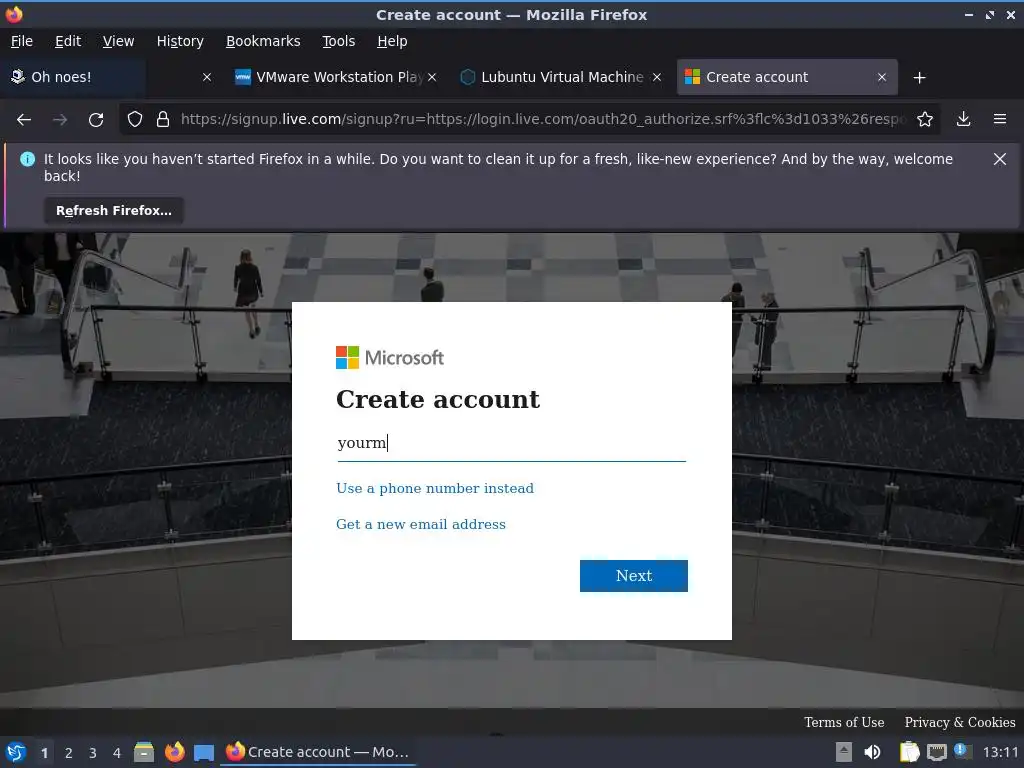Screen dimensions: 1024x768
Task: Switch to workspace 3
Action: tap(93, 753)
